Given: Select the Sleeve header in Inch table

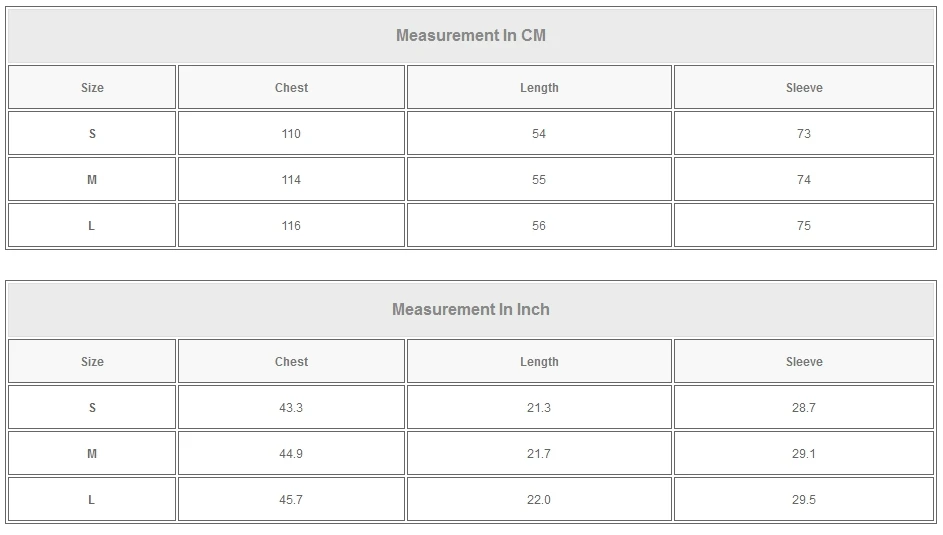Looking at the screenshot, I should 804,362.
